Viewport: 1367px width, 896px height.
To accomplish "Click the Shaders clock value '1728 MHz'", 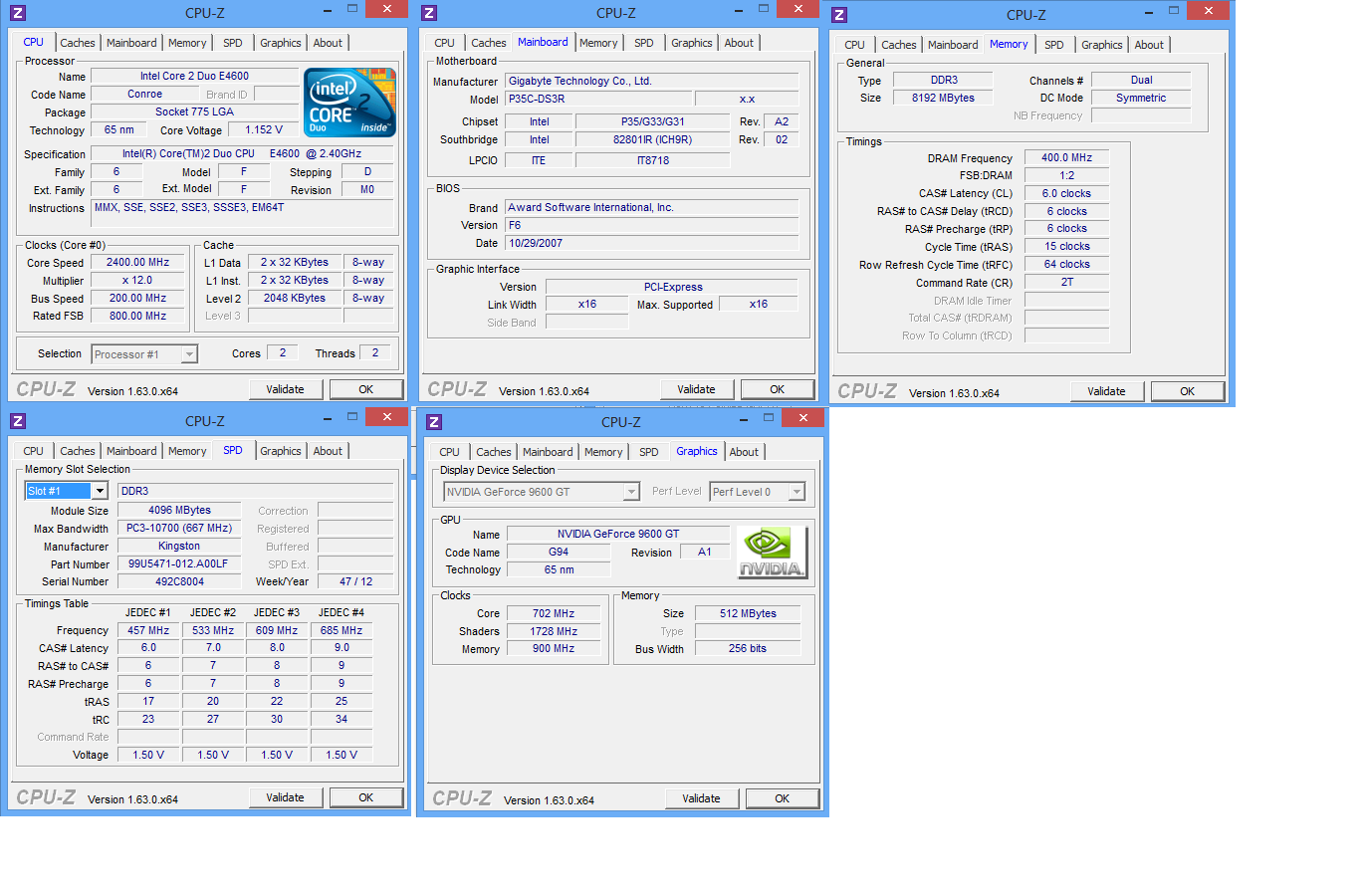I will click(x=554, y=631).
